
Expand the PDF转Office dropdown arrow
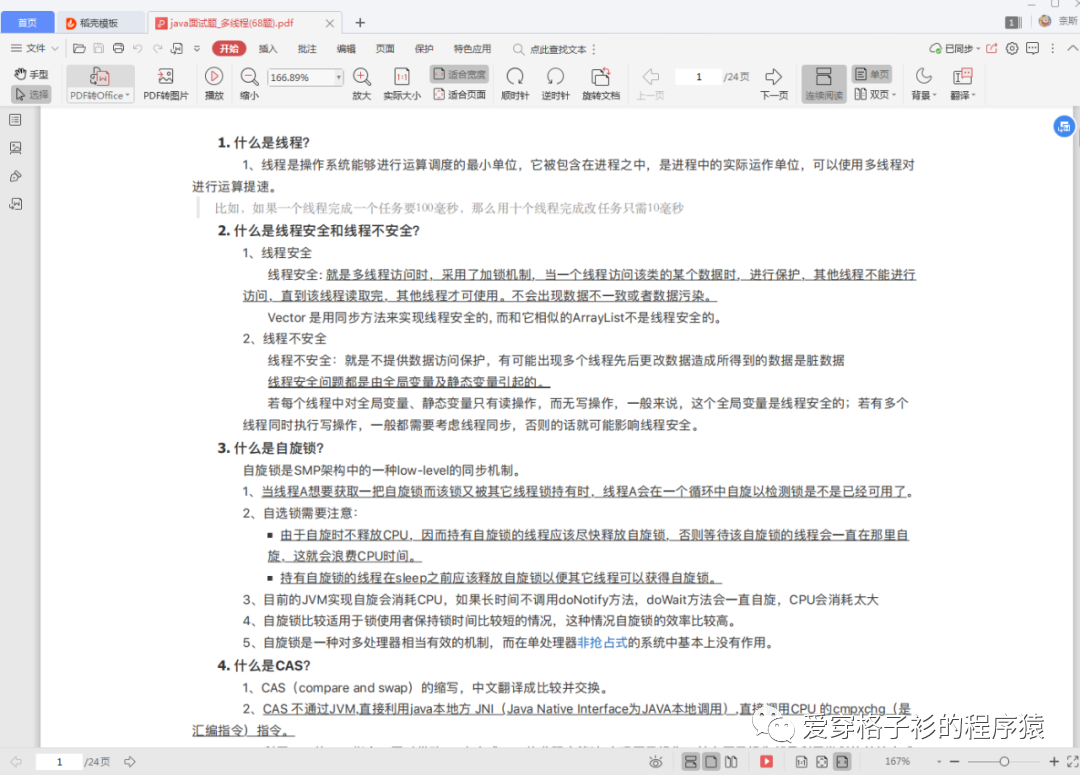[127, 95]
